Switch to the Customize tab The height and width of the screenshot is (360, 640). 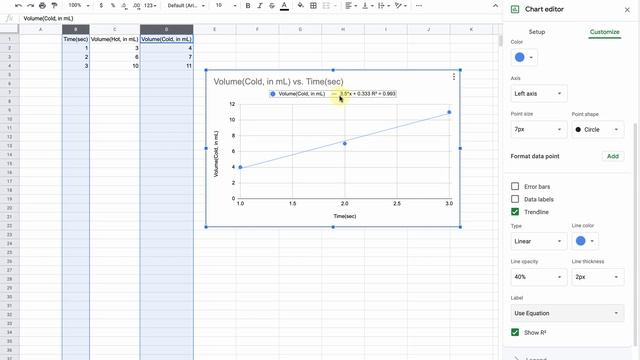[x=604, y=32]
